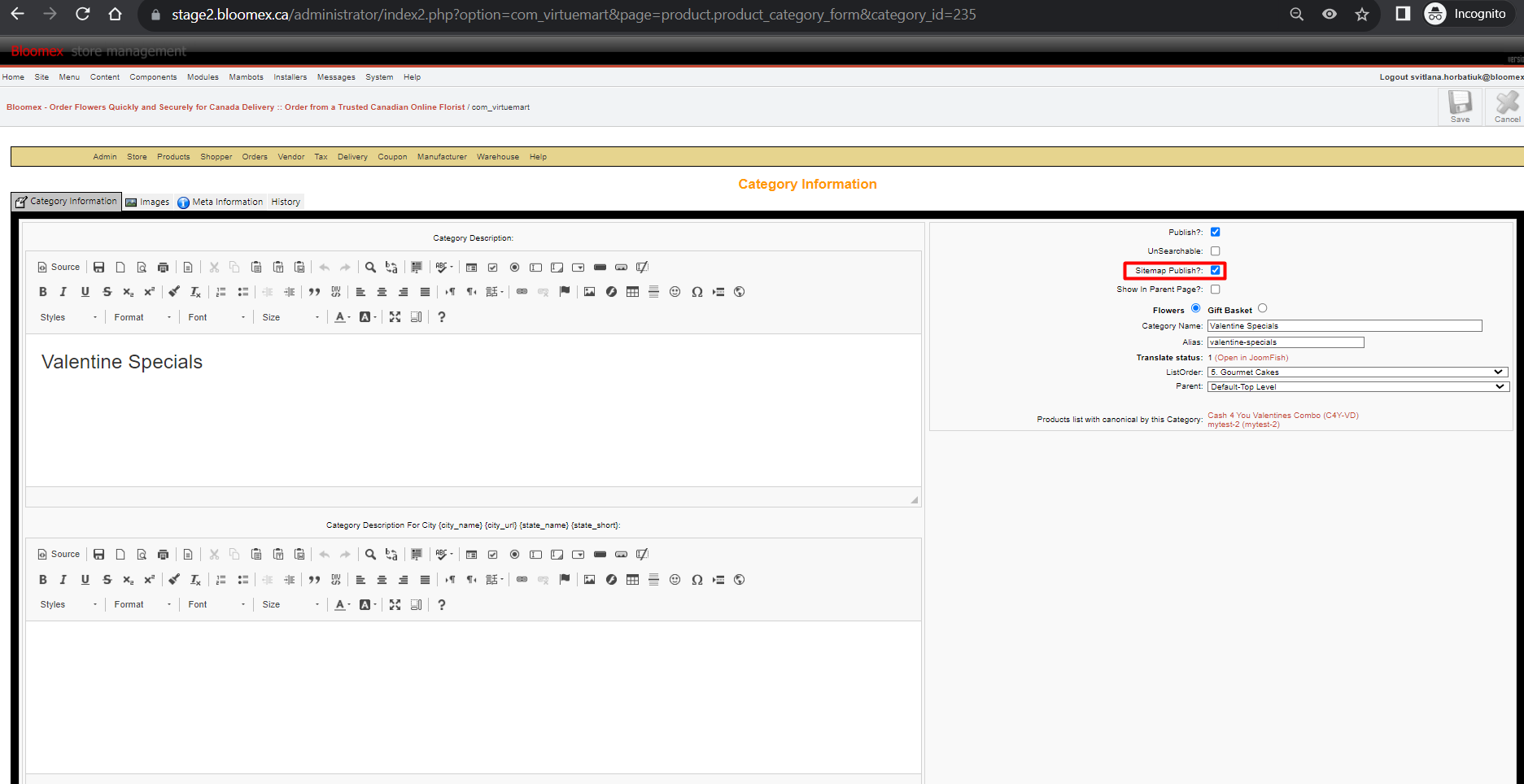Uncheck the Publish? checkbox
1524x784 pixels.
click(1215, 232)
